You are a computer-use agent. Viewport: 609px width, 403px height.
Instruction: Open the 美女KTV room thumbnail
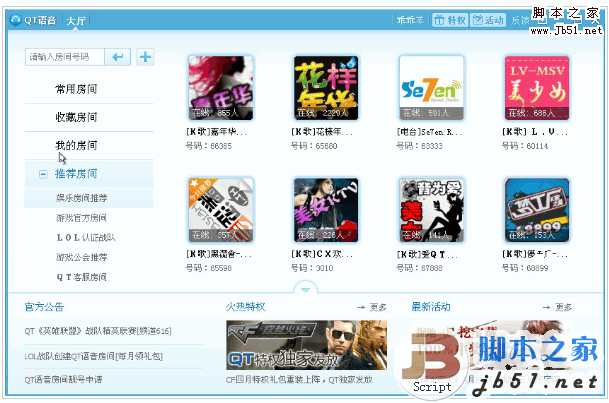pos(326,210)
